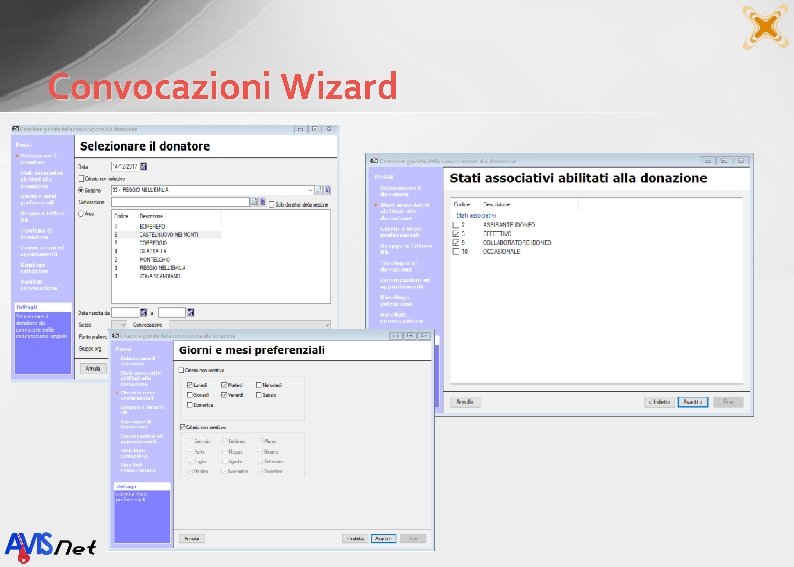Click window icon in Selezionare il donatore title bar

[x=15, y=129]
